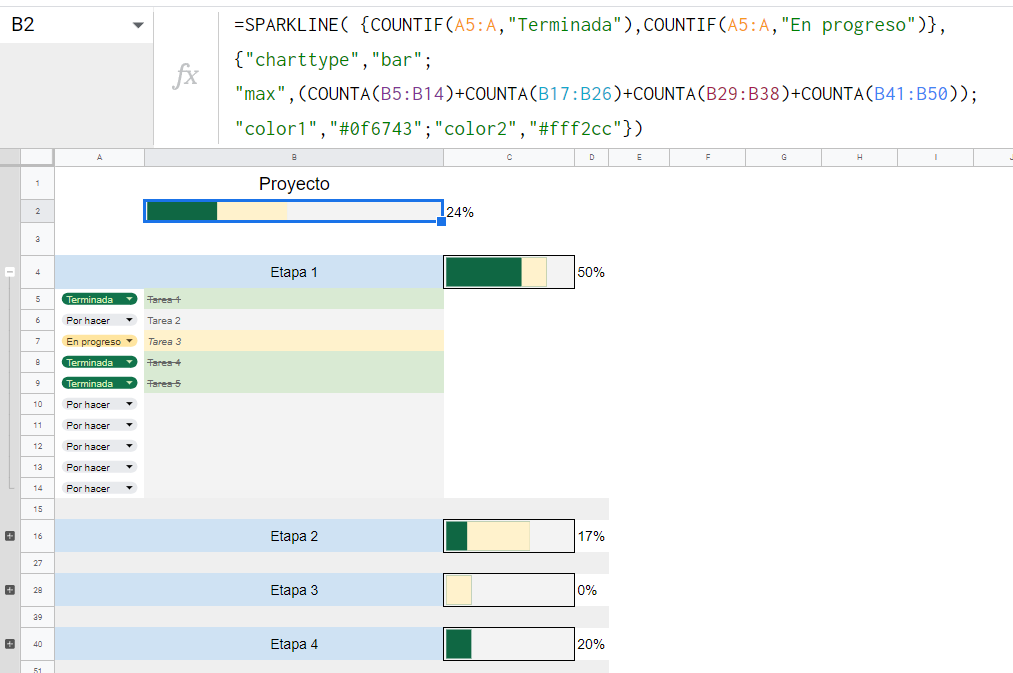Screen dimensions: 1013x673
Task: Open the Name Box dropdown arrow
Action: (138, 25)
